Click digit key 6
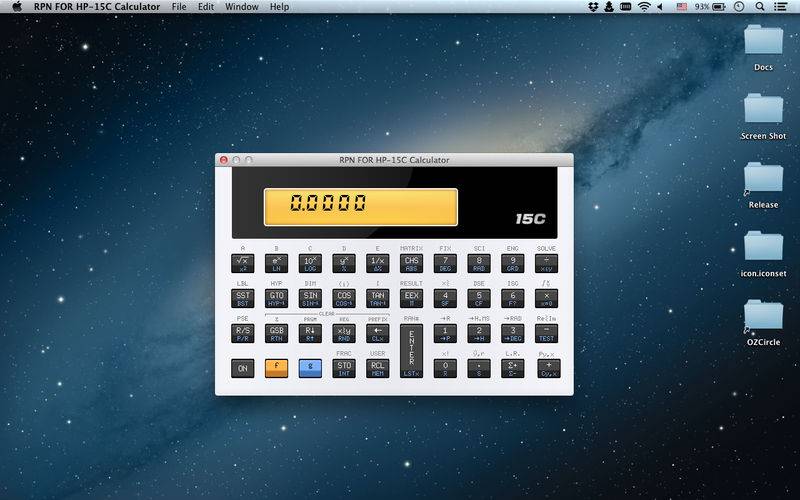Viewport: 800px width, 500px height. pyautogui.click(x=513, y=298)
